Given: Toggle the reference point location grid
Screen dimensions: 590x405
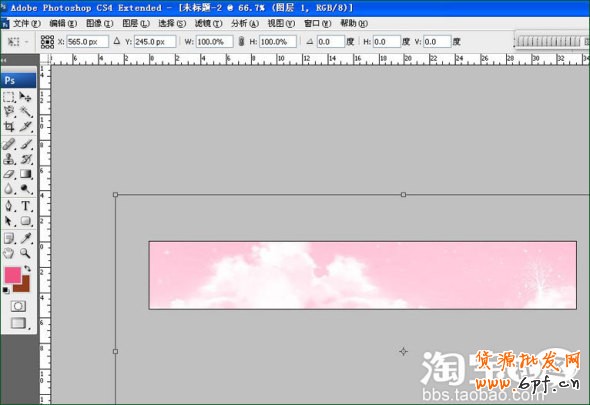Looking at the screenshot, I should tap(47, 42).
